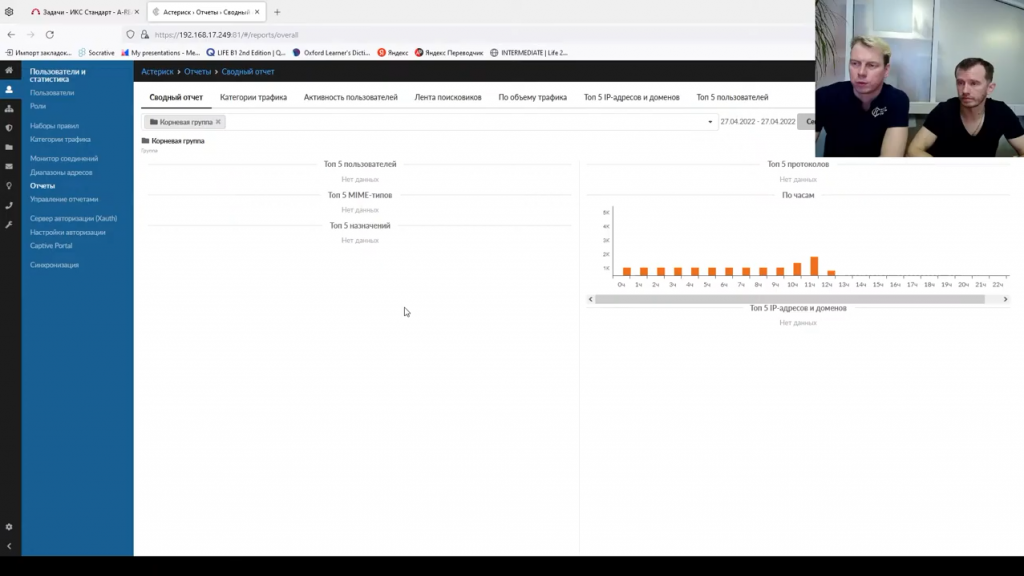1024x576 pixels.
Task: Open 'INTERMEDIATE | Life 2...' bookmark
Action: coord(529,53)
